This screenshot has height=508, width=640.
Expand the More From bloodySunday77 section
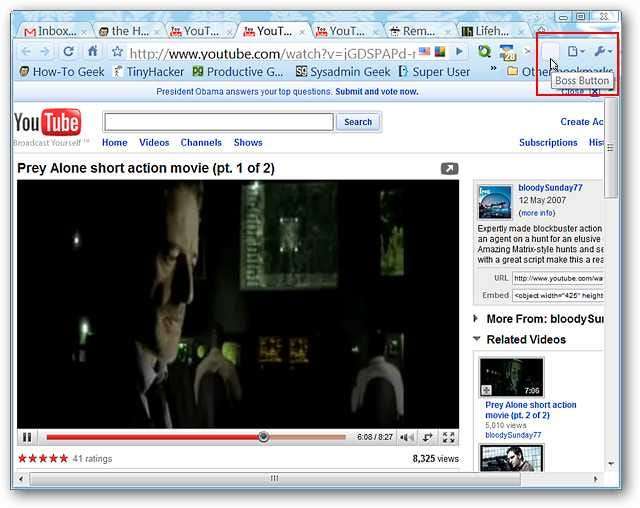point(476,319)
